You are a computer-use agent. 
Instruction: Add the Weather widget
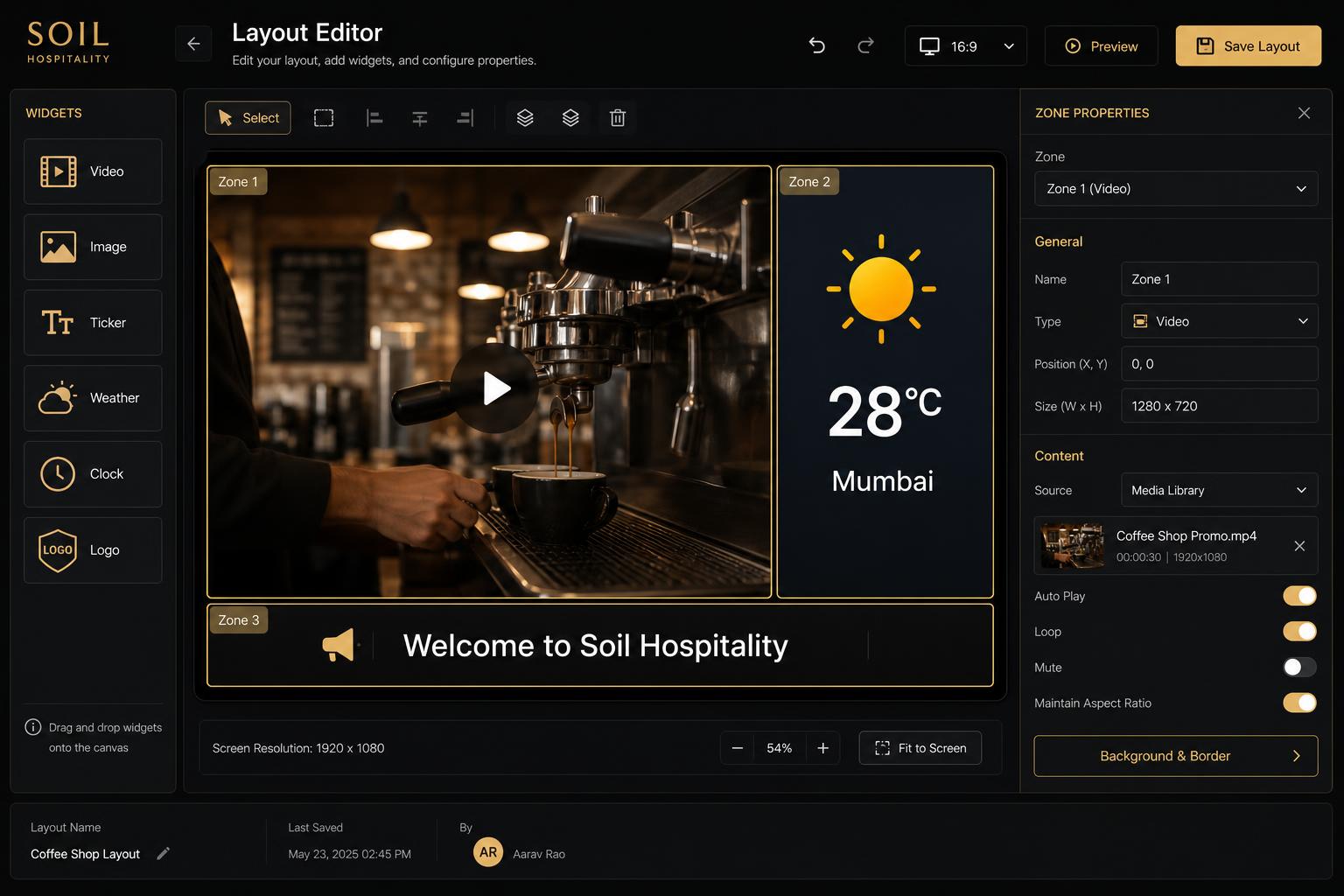click(x=93, y=398)
